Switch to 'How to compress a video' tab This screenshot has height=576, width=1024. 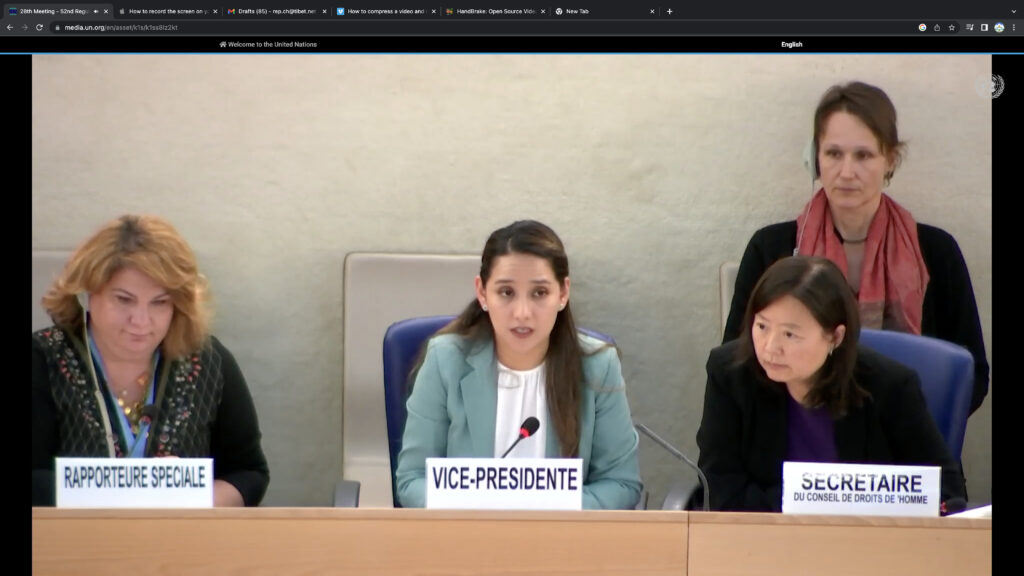[x=382, y=11]
